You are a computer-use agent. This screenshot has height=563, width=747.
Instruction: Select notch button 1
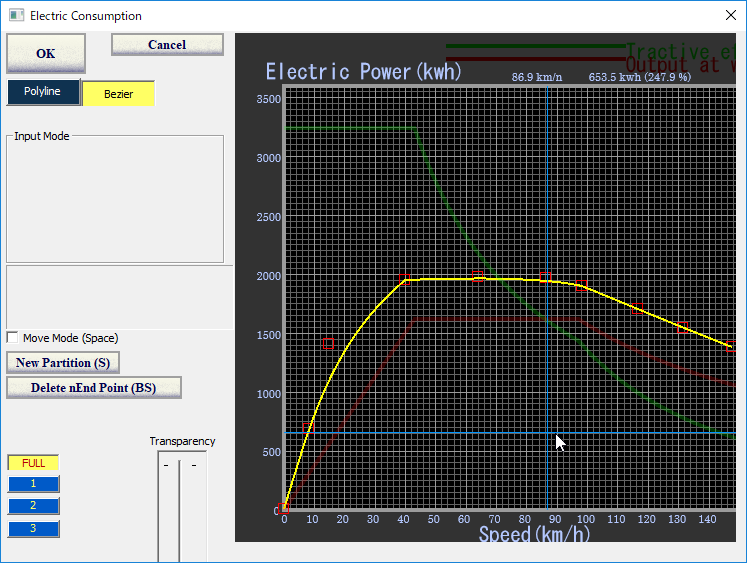click(33, 484)
